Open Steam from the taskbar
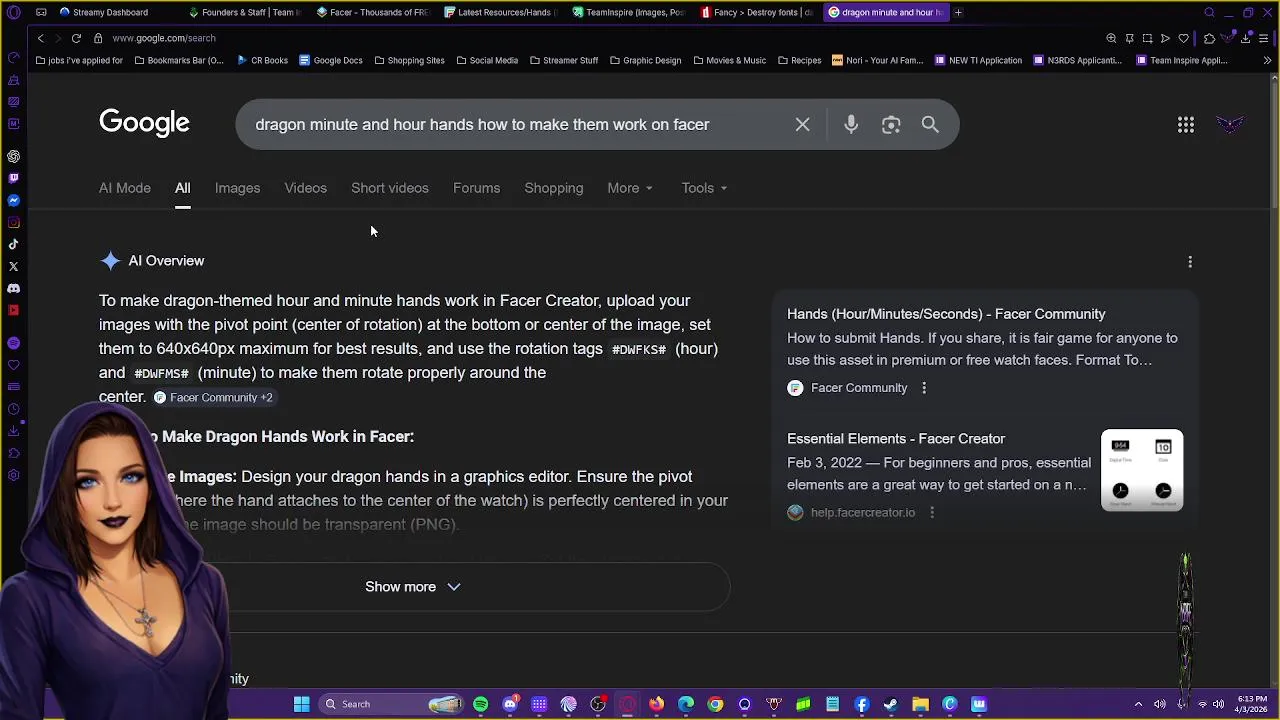This screenshot has height=720, width=1280. (891, 704)
